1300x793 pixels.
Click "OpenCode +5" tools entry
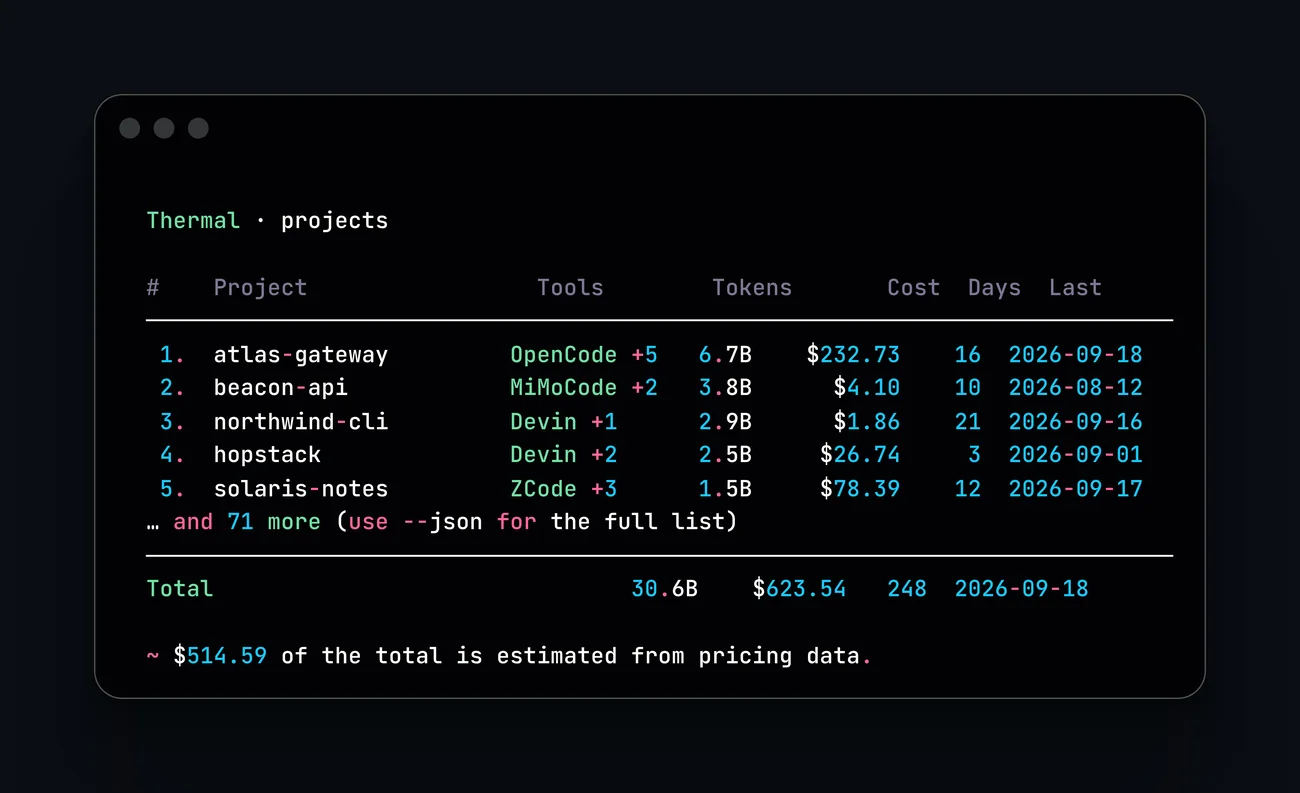click(x=584, y=355)
